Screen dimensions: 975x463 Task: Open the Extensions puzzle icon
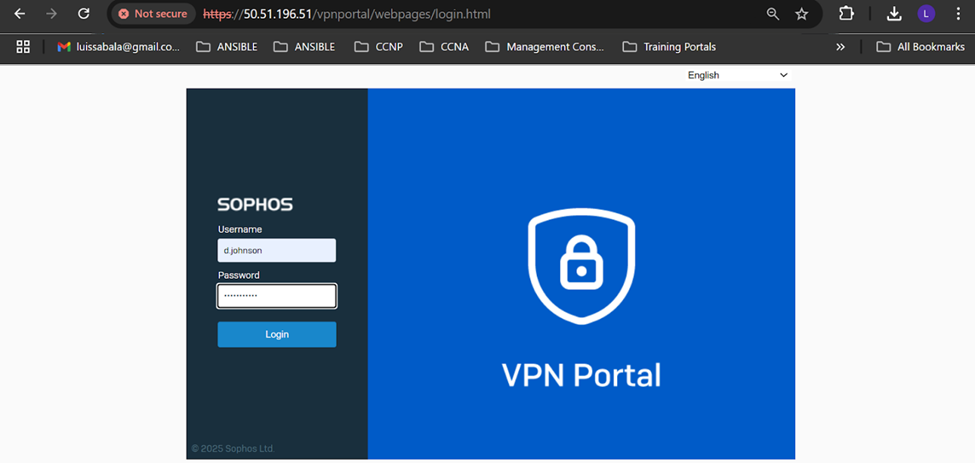(x=846, y=14)
